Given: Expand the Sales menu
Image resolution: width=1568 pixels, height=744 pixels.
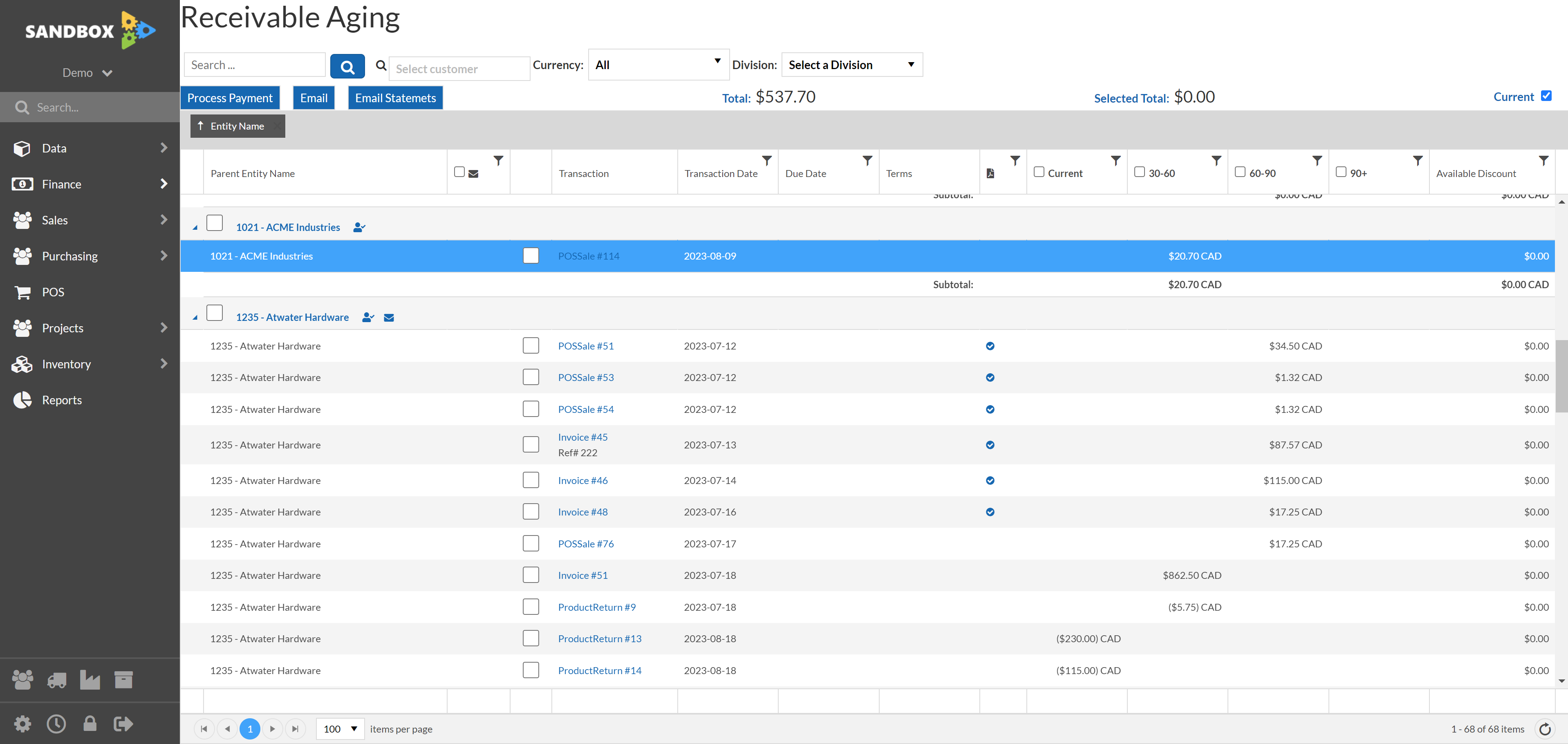Looking at the screenshot, I should coord(90,220).
